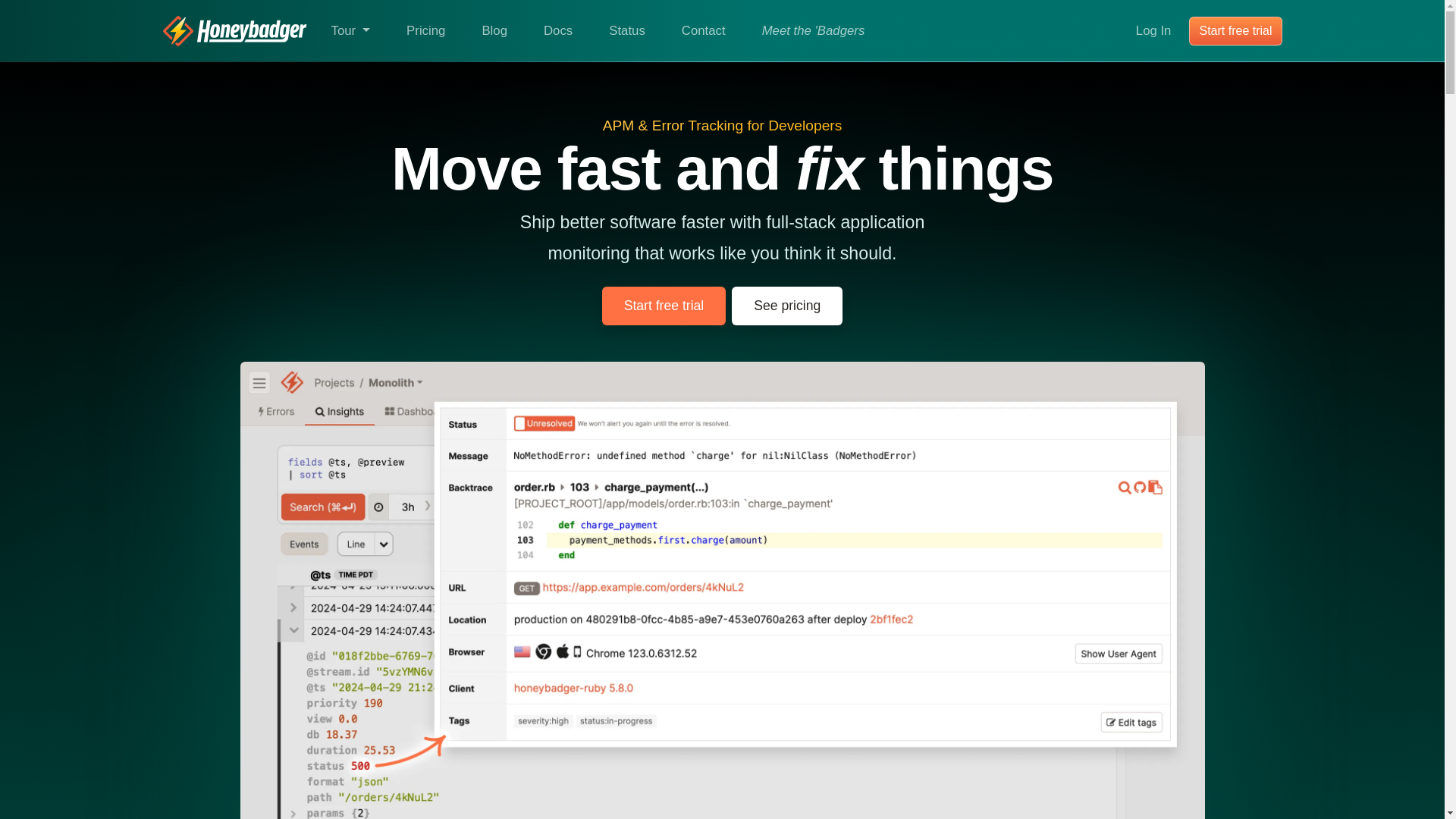Click the mobile device icon
This screenshot has height=819, width=1456.
coord(577,652)
